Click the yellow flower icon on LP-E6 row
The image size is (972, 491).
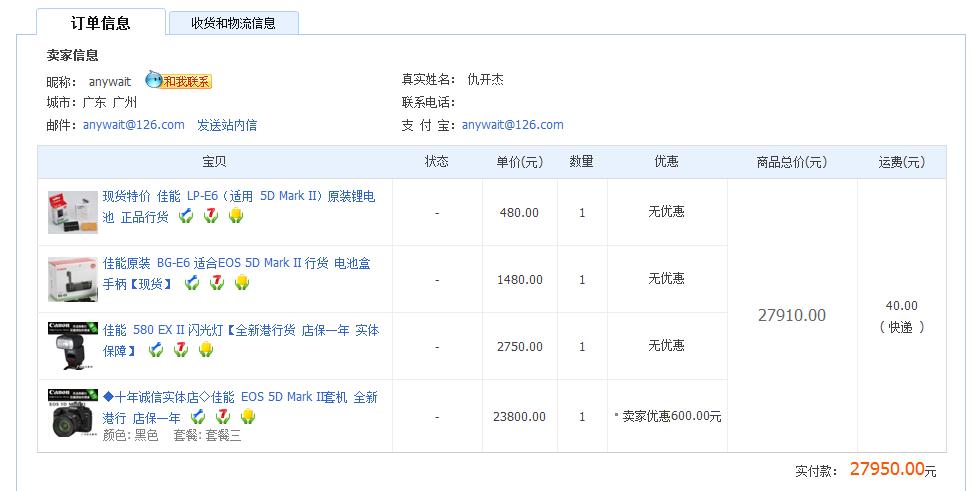[236, 216]
